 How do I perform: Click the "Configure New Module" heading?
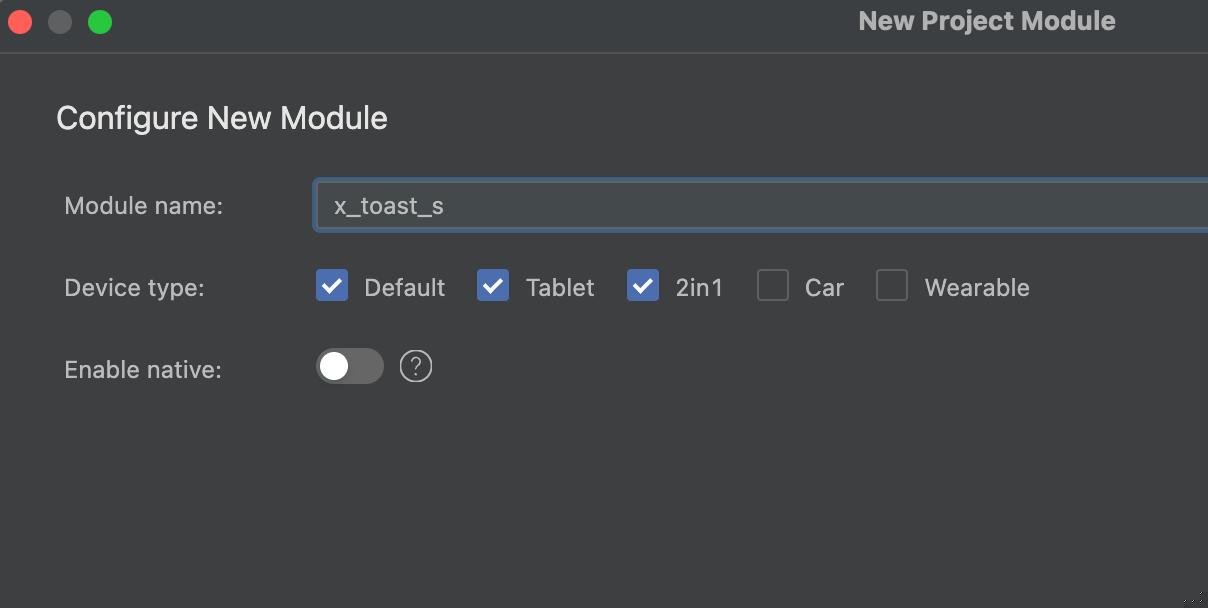click(221, 118)
